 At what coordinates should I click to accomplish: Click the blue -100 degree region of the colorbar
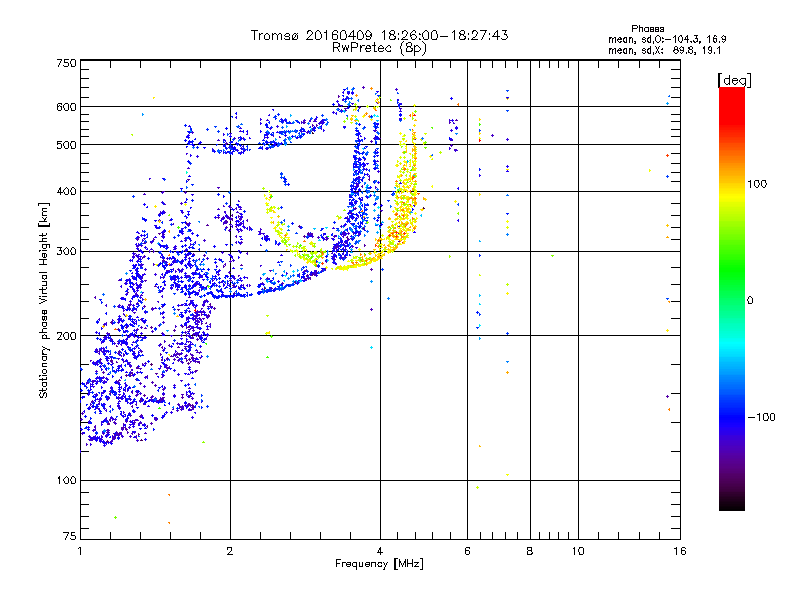[x=732, y=417]
